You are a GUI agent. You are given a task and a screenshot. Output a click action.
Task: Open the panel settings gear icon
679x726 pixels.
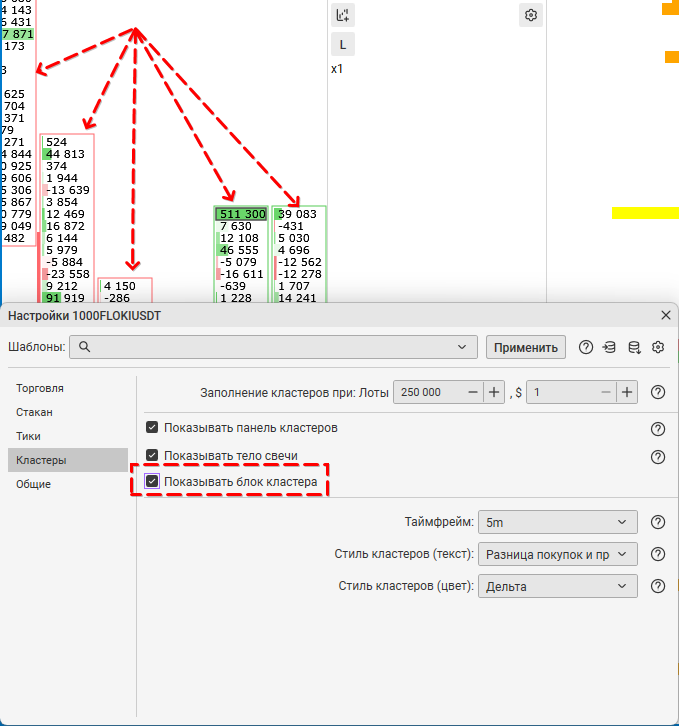[x=530, y=15]
